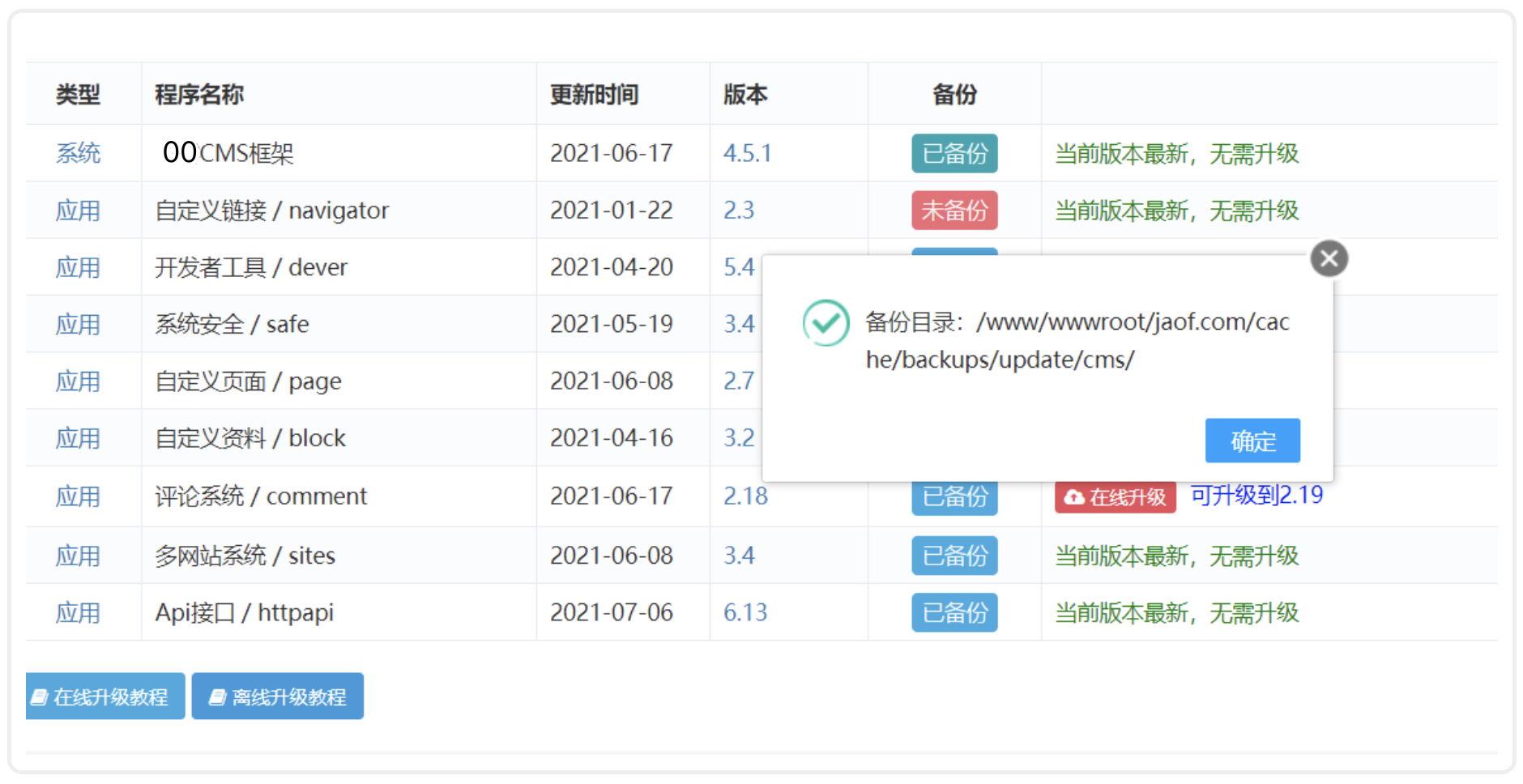Open the 在线升级教程 tutorial button
The width and height of the screenshot is (1523, 784).
coord(105,696)
